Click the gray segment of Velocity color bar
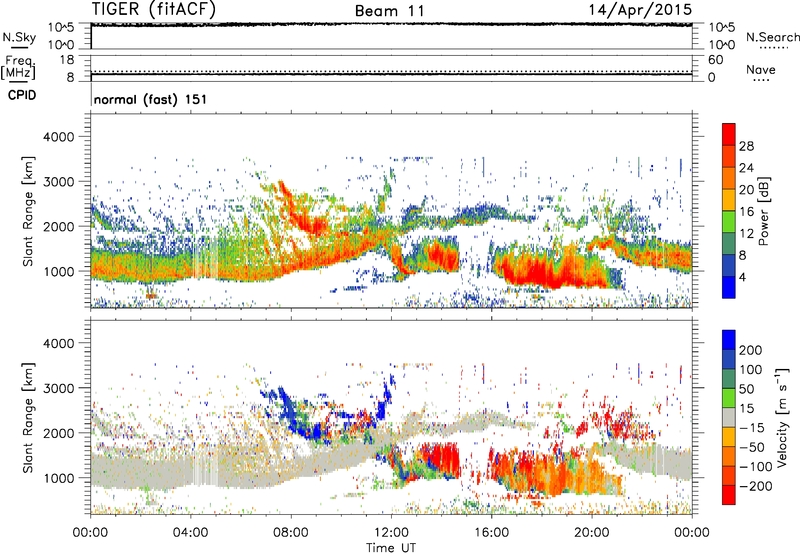Image resolution: width=800 pixels, height=554 pixels. (729, 418)
